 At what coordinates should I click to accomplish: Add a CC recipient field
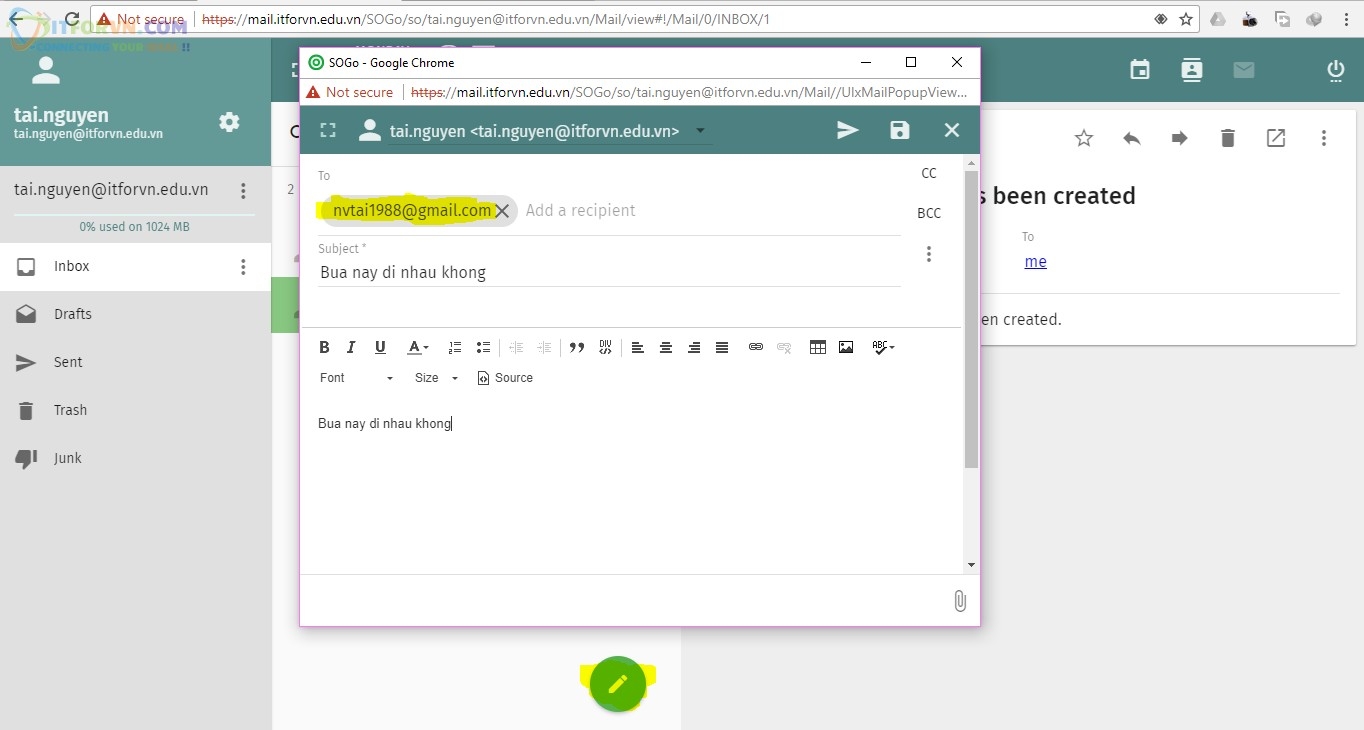929,173
